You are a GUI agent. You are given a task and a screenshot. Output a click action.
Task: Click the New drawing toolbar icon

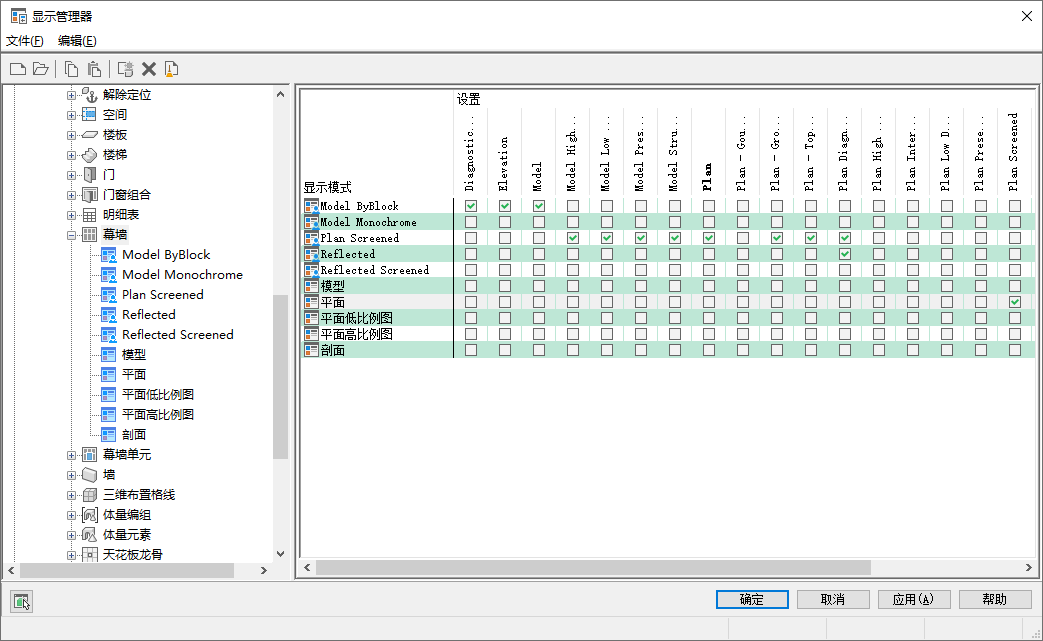point(18,69)
